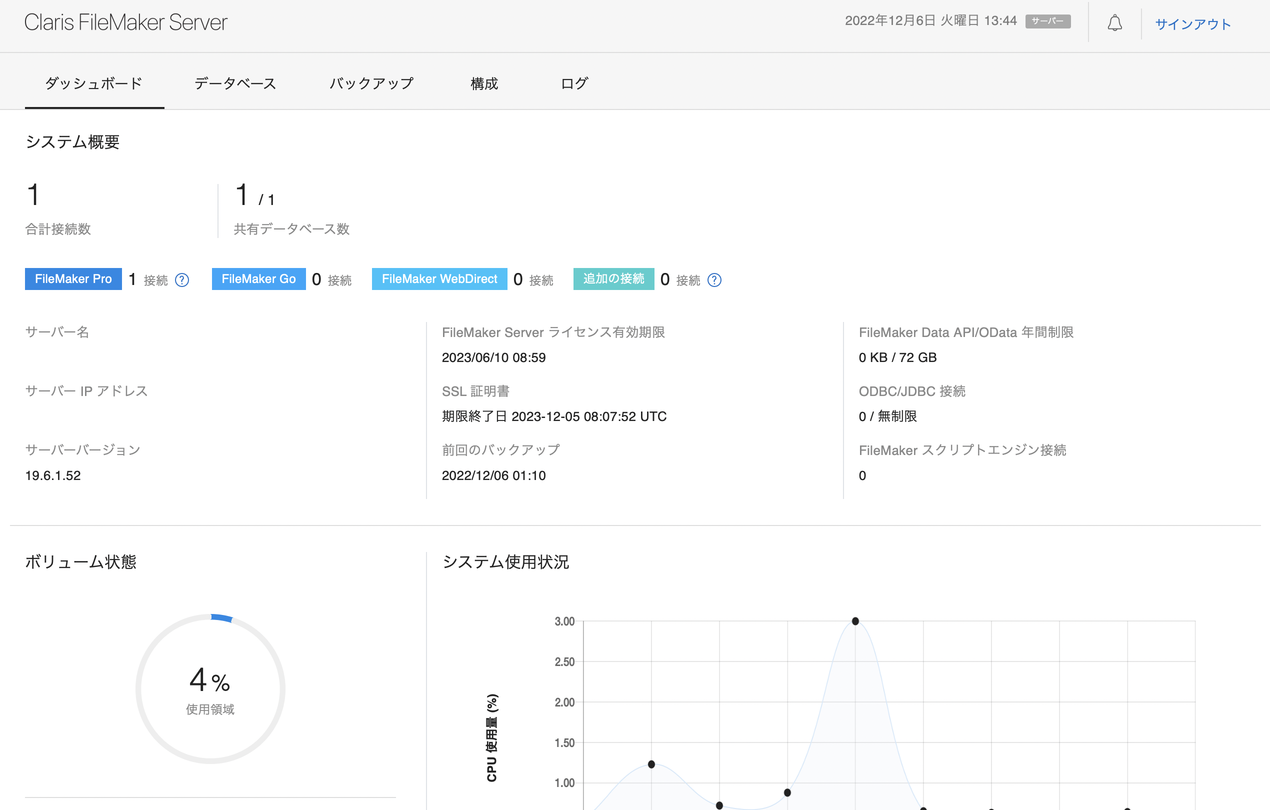Click the FileMaker WebDirect connection badge
The width and height of the screenshot is (1270, 810).
[x=440, y=279]
